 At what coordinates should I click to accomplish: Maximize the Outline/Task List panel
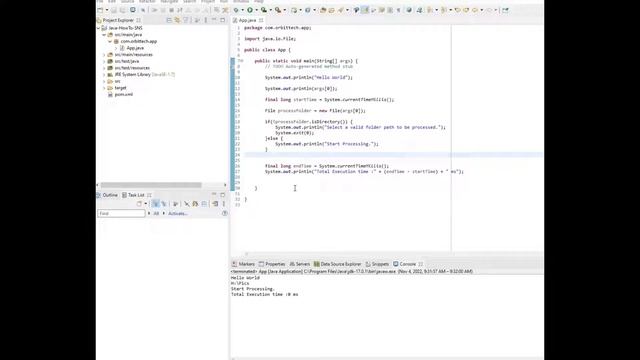(x=222, y=195)
